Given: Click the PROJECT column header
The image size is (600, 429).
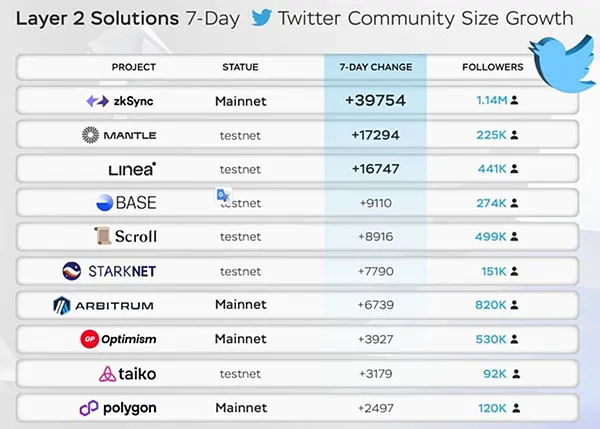Looking at the screenshot, I should pyautogui.click(x=134, y=67).
